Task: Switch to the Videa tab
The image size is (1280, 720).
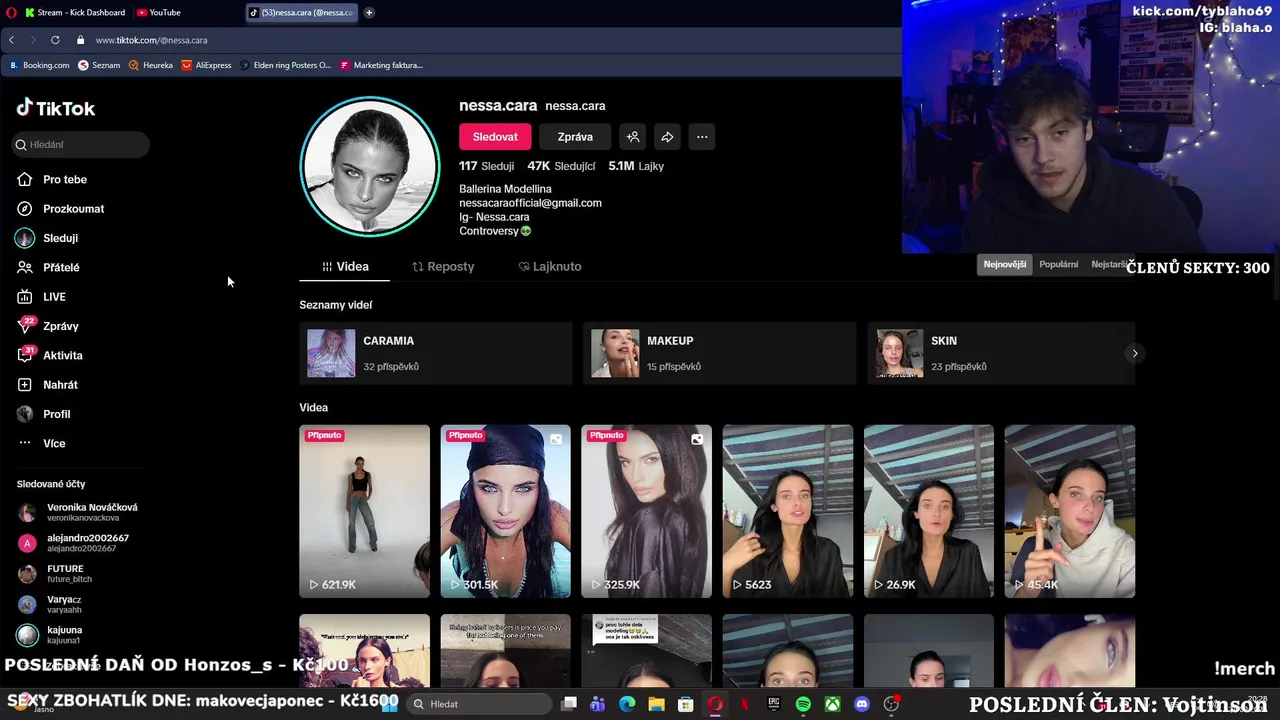Action: 345,267
